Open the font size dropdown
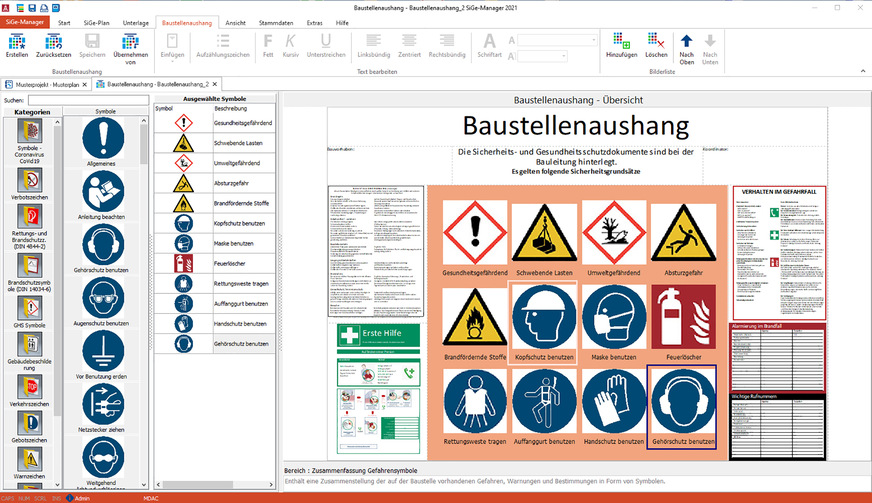 [563, 56]
